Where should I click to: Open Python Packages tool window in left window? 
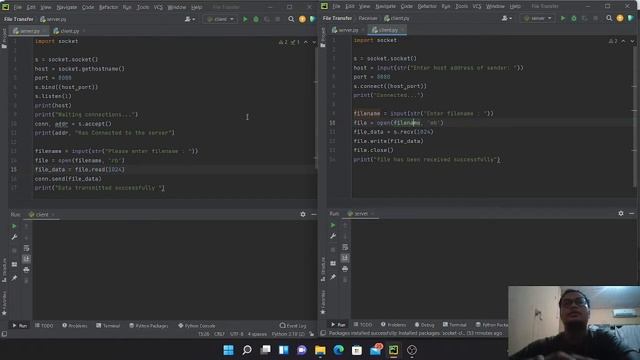click(149, 326)
